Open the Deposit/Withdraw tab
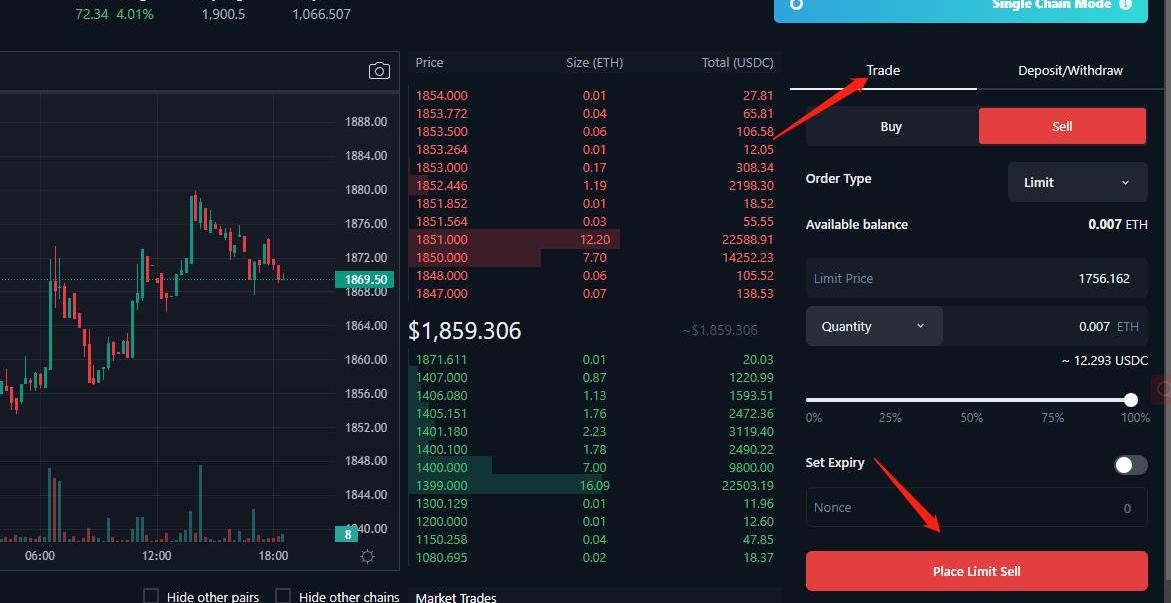Image resolution: width=1171 pixels, height=603 pixels. coord(1070,71)
